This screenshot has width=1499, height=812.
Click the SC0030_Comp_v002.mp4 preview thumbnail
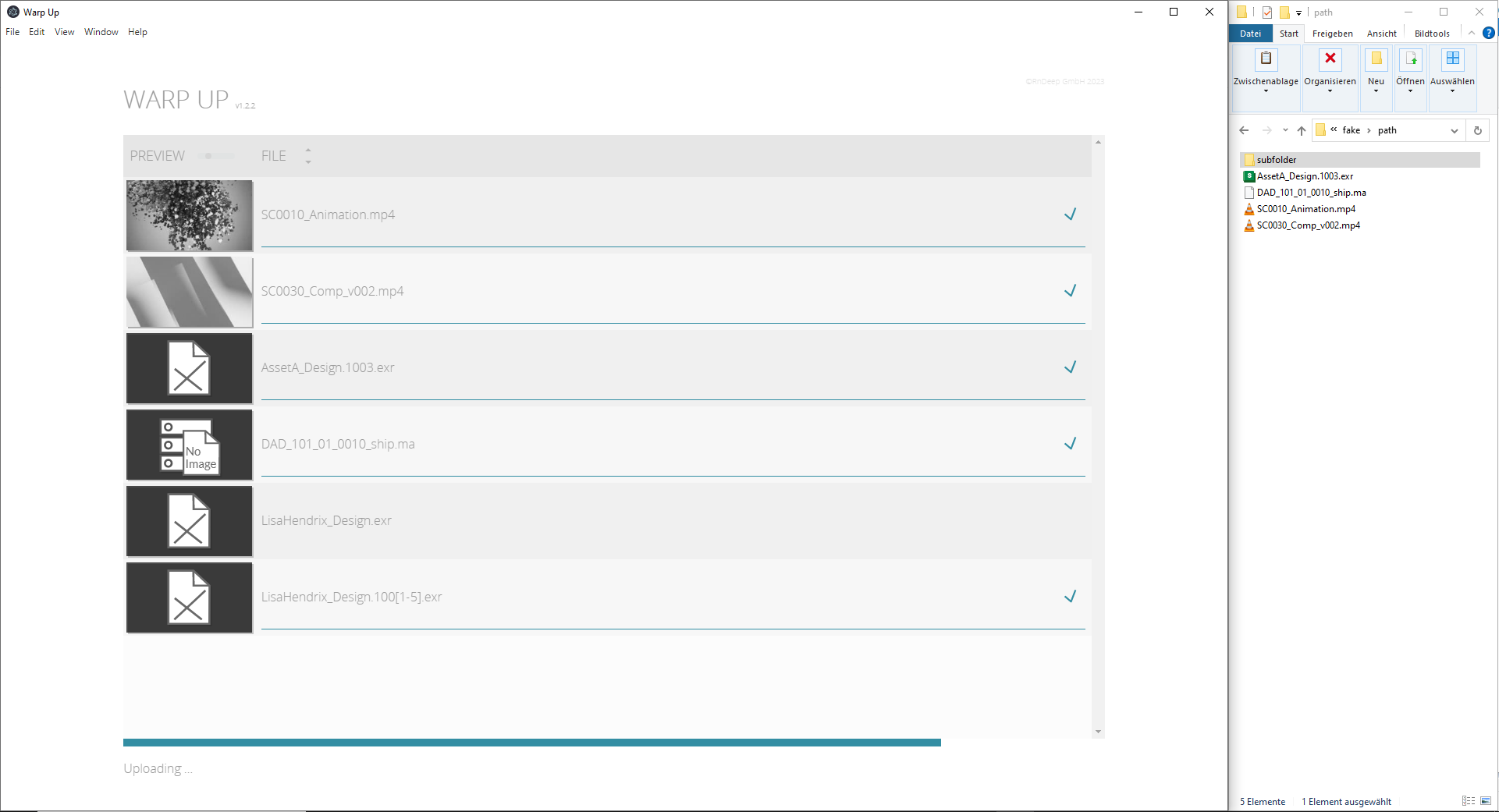(190, 293)
